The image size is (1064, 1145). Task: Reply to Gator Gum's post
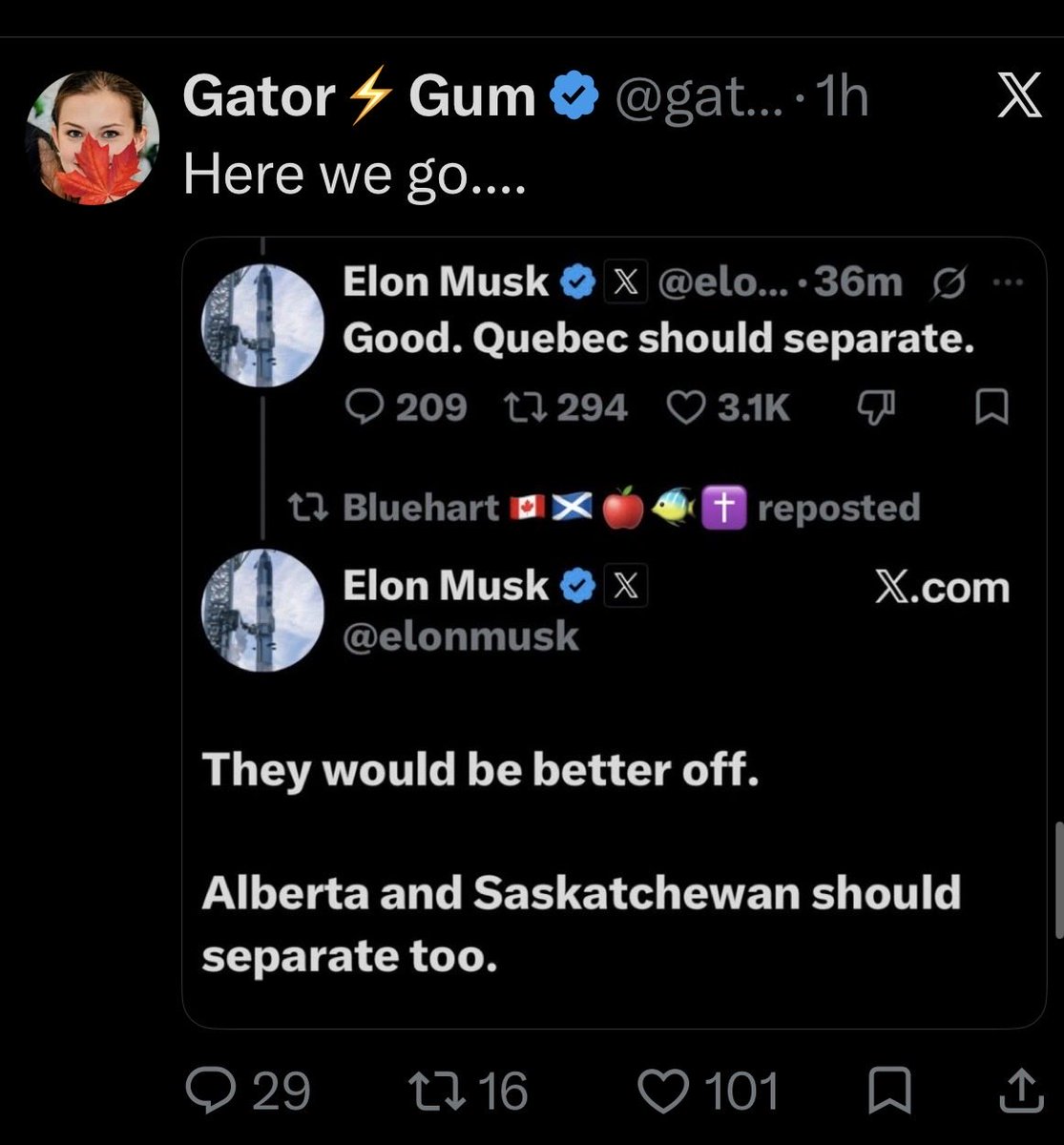coord(247,1091)
